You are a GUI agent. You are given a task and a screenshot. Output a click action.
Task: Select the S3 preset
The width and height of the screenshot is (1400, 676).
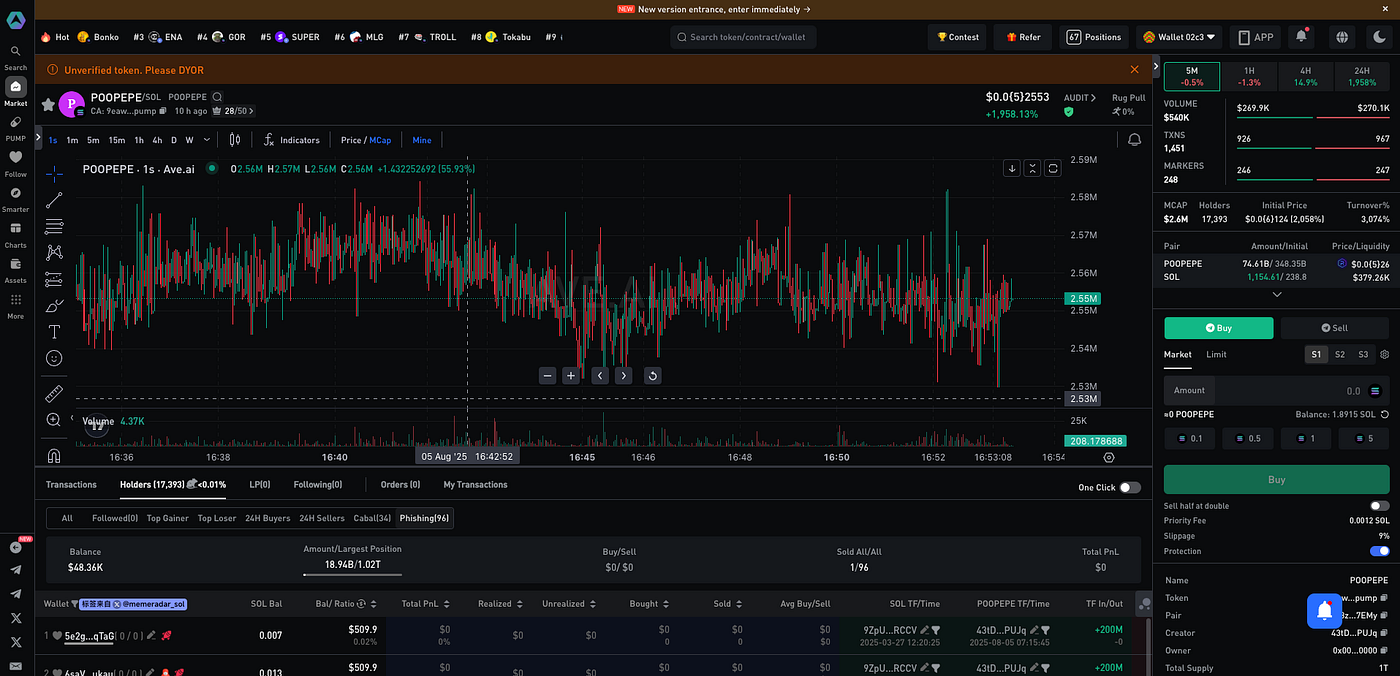1363,354
